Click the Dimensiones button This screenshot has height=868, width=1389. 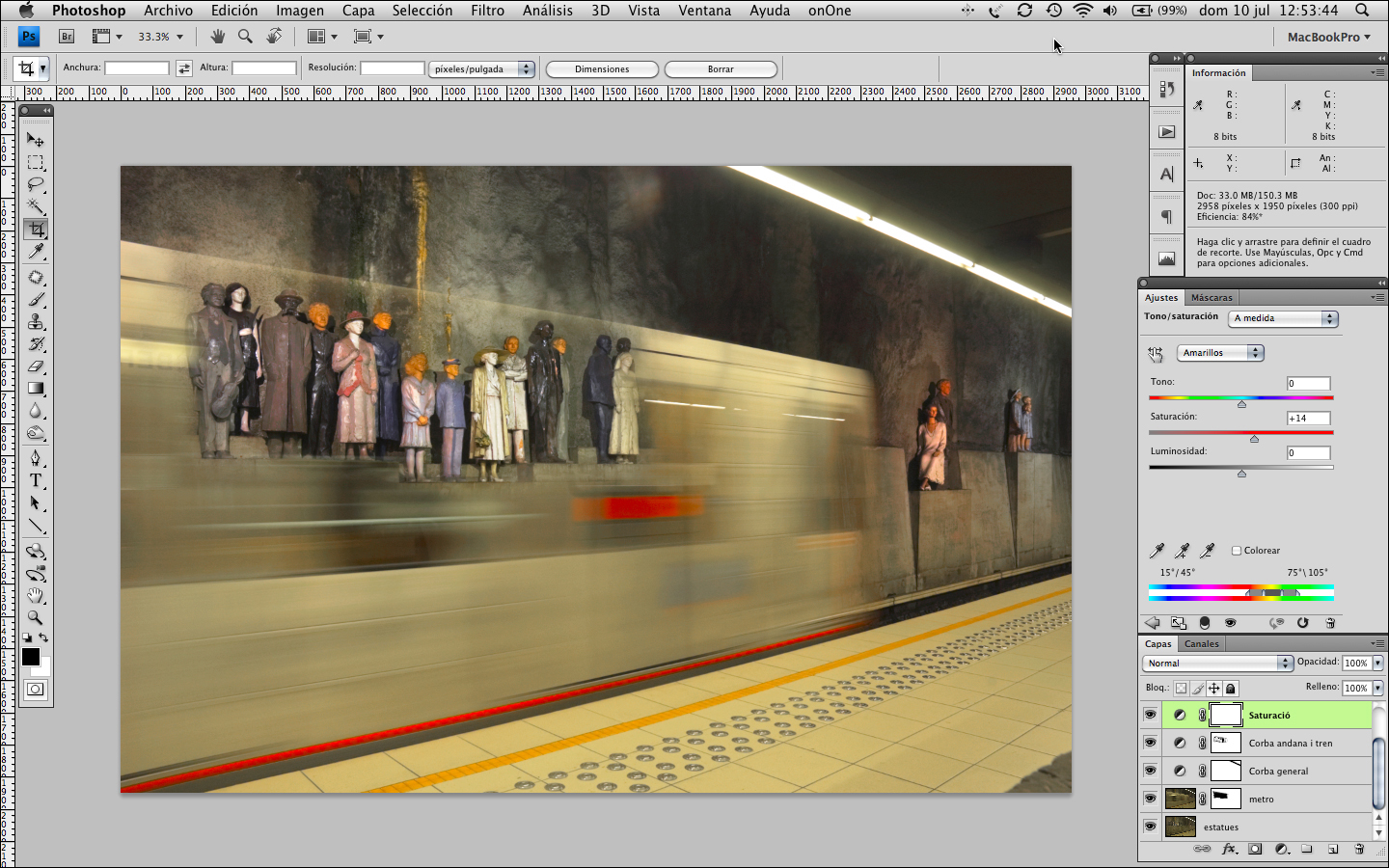[602, 69]
